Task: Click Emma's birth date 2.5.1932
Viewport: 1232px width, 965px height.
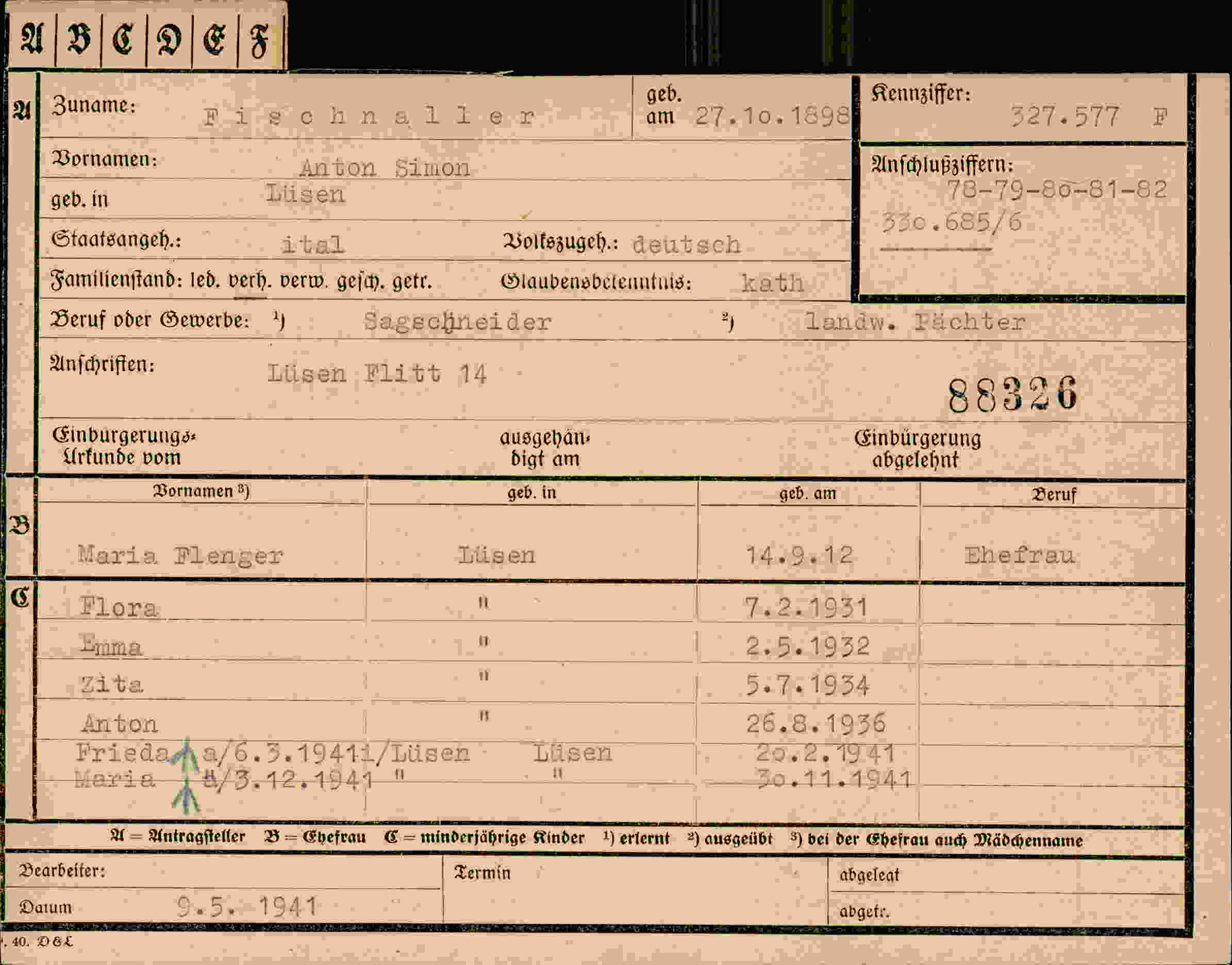Action: coord(807,646)
